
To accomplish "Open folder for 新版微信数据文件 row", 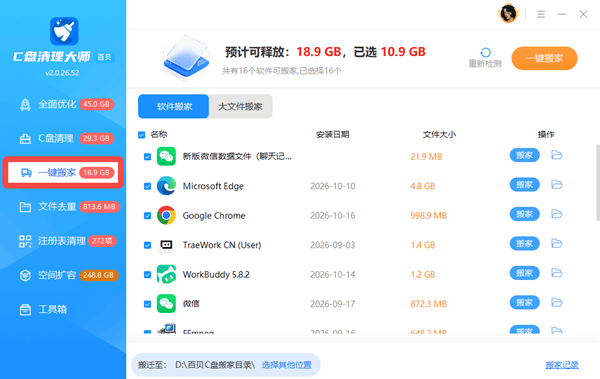I will 556,155.
